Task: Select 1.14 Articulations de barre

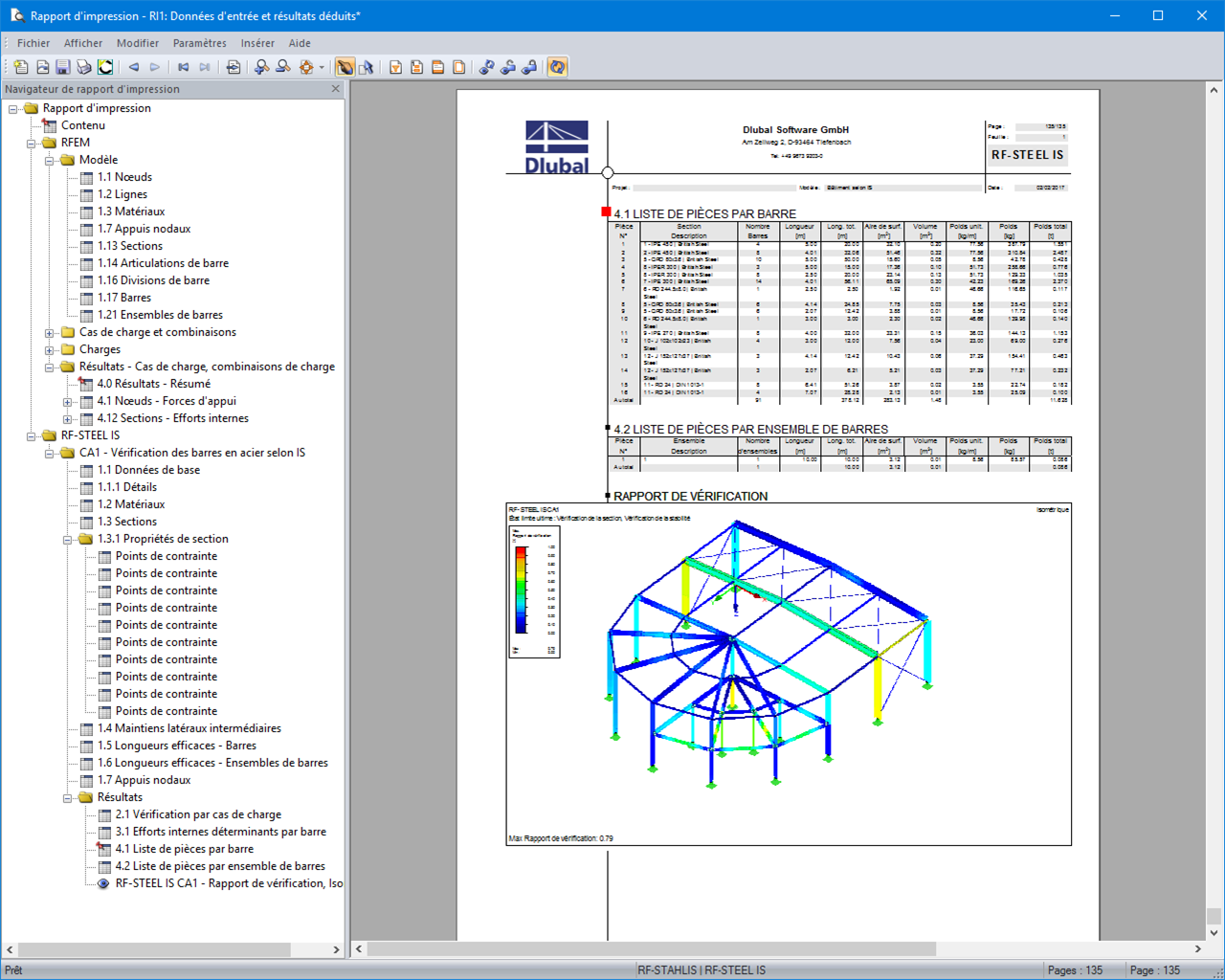Action: point(163,263)
